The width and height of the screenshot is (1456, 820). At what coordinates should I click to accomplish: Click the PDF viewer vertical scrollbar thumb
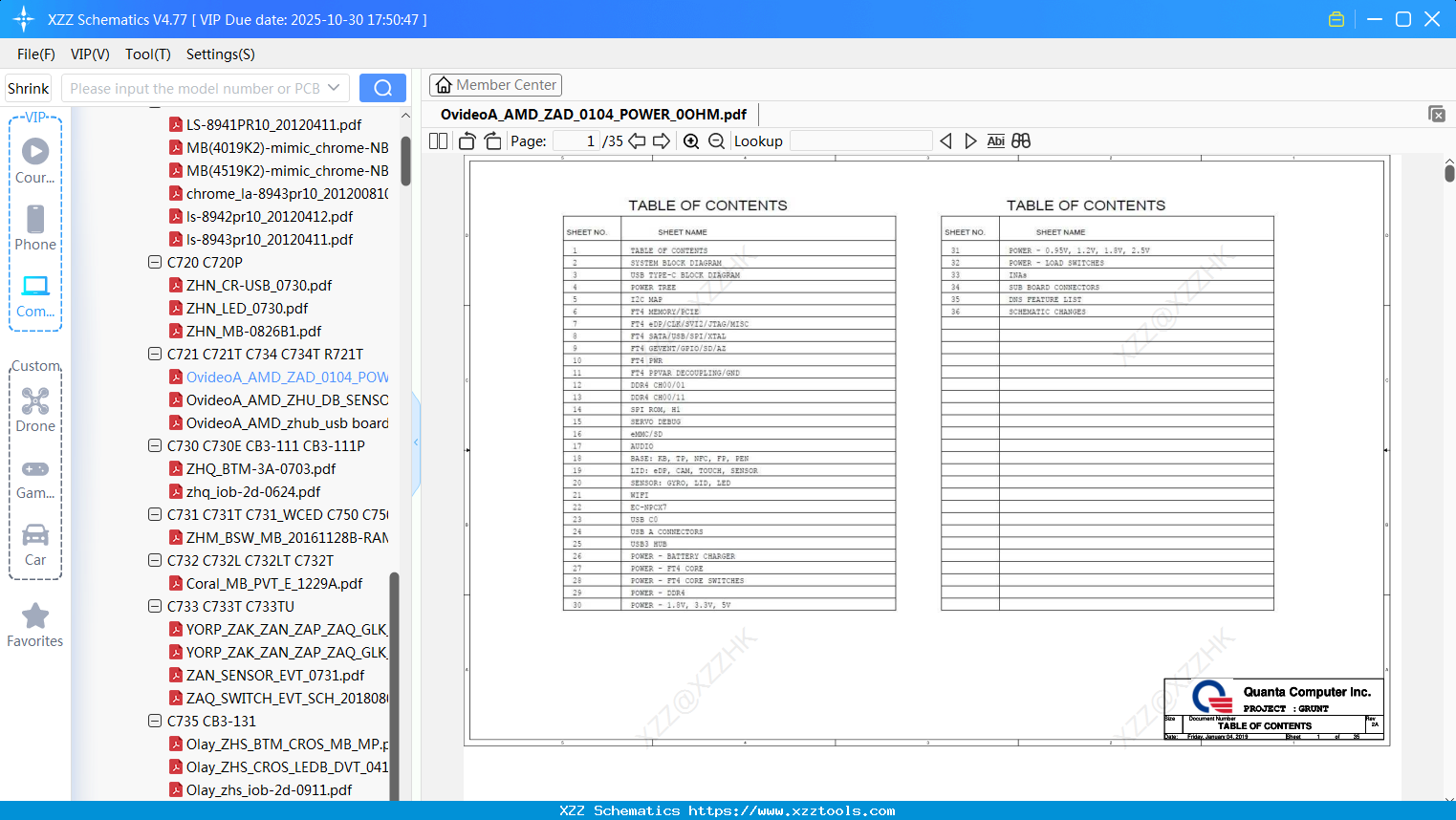[x=1449, y=173]
